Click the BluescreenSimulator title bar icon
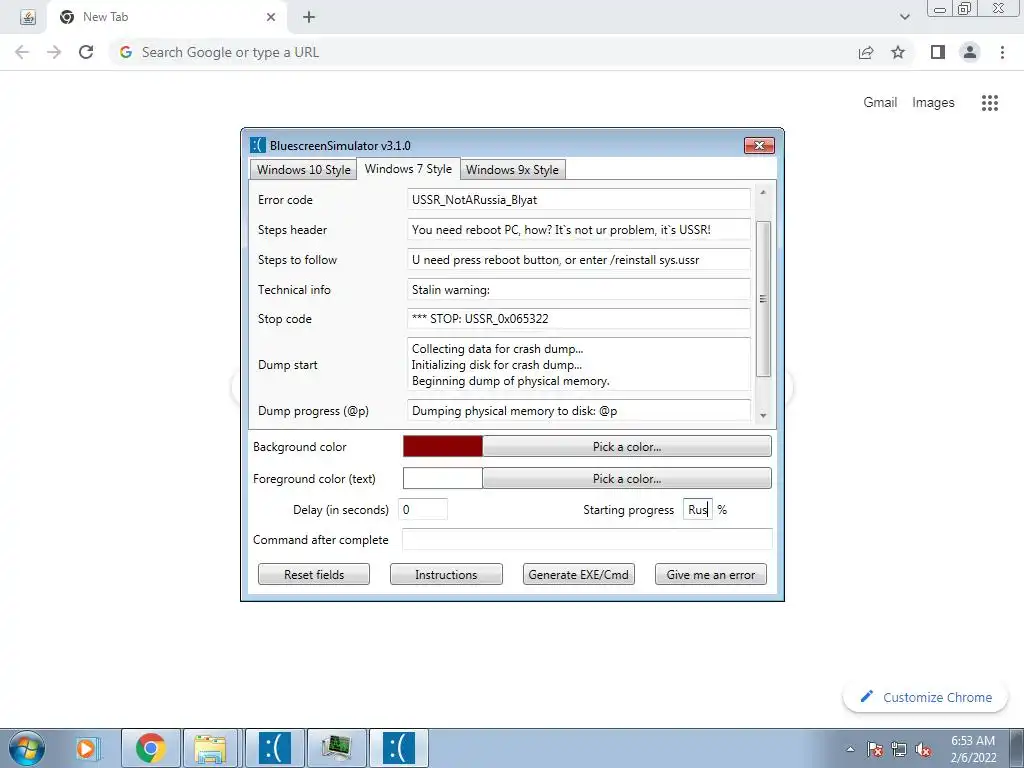The height and width of the screenshot is (768, 1024). tap(258, 145)
